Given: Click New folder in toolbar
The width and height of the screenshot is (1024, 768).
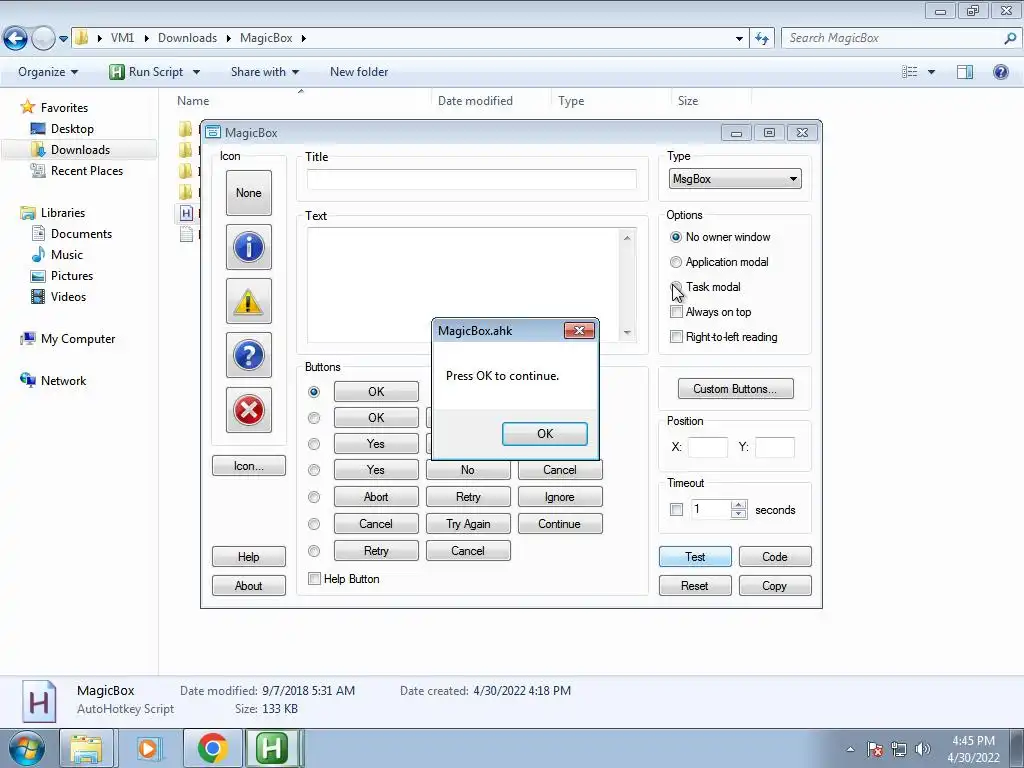Looking at the screenshot, I should pos(359,72).
